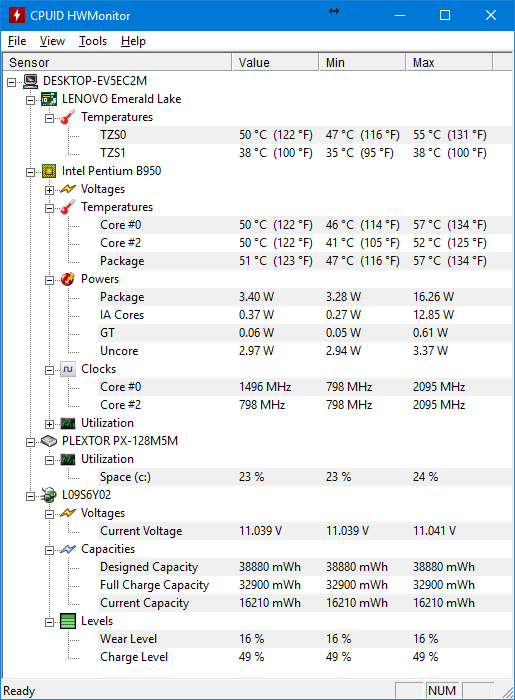Click the L09S6Y02 battery icon
Viewport: 515px width, 700px height.
click(x=49, y=495)
